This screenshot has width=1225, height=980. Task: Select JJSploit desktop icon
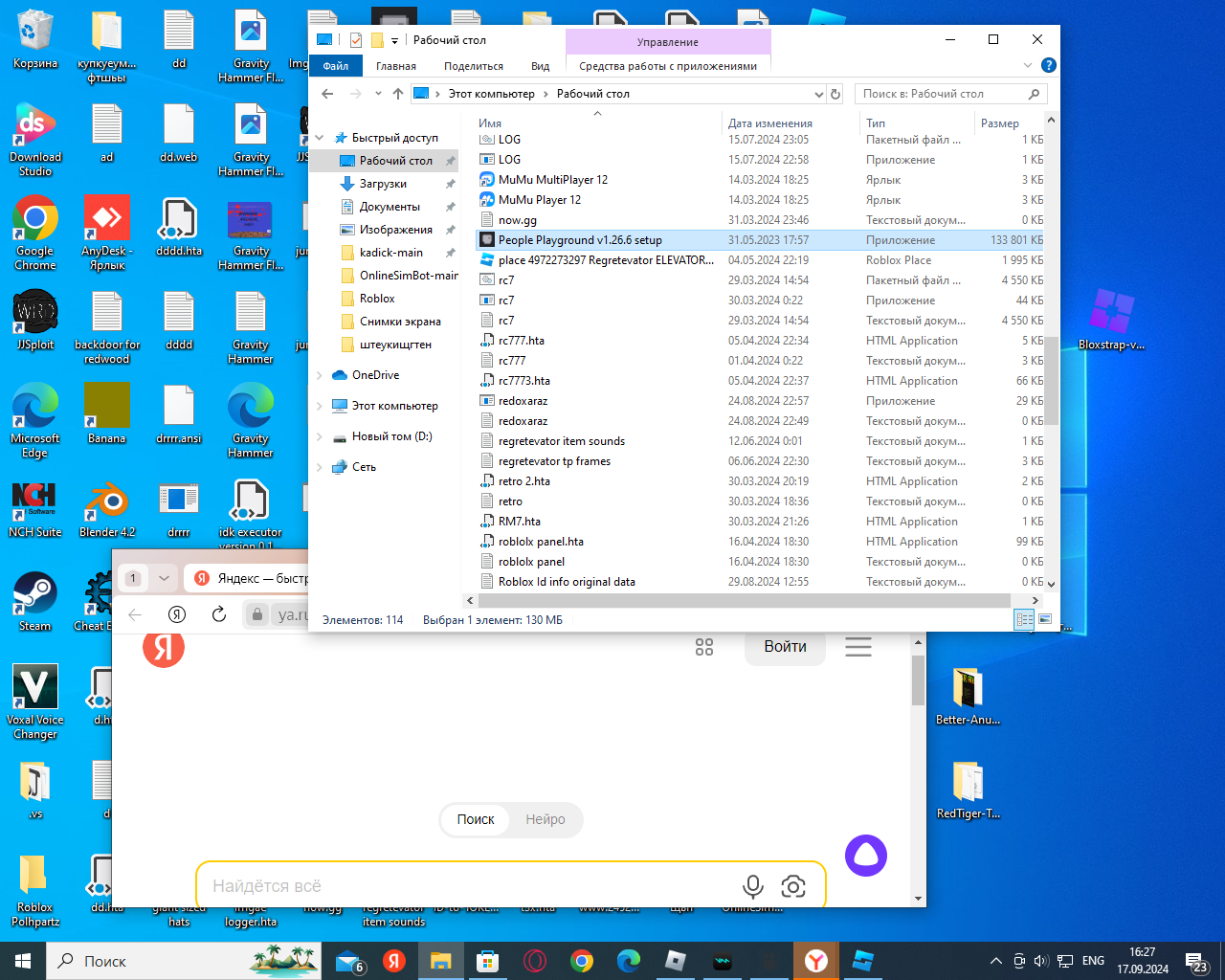pos(35,321)
